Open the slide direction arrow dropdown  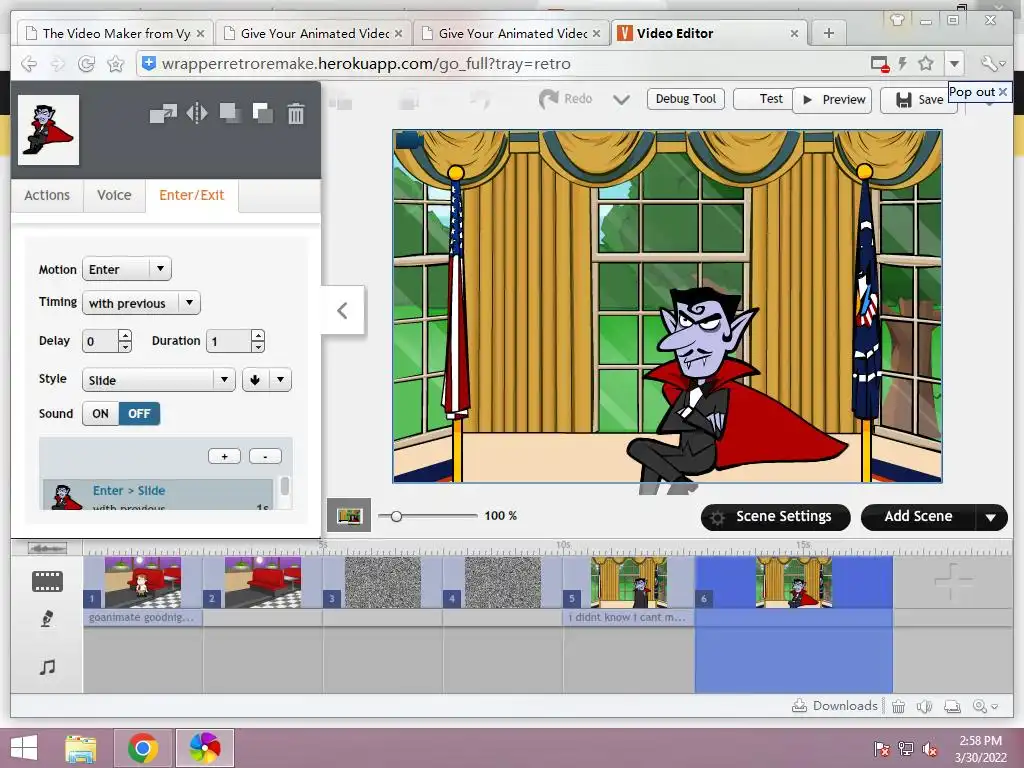coord(266,380)
